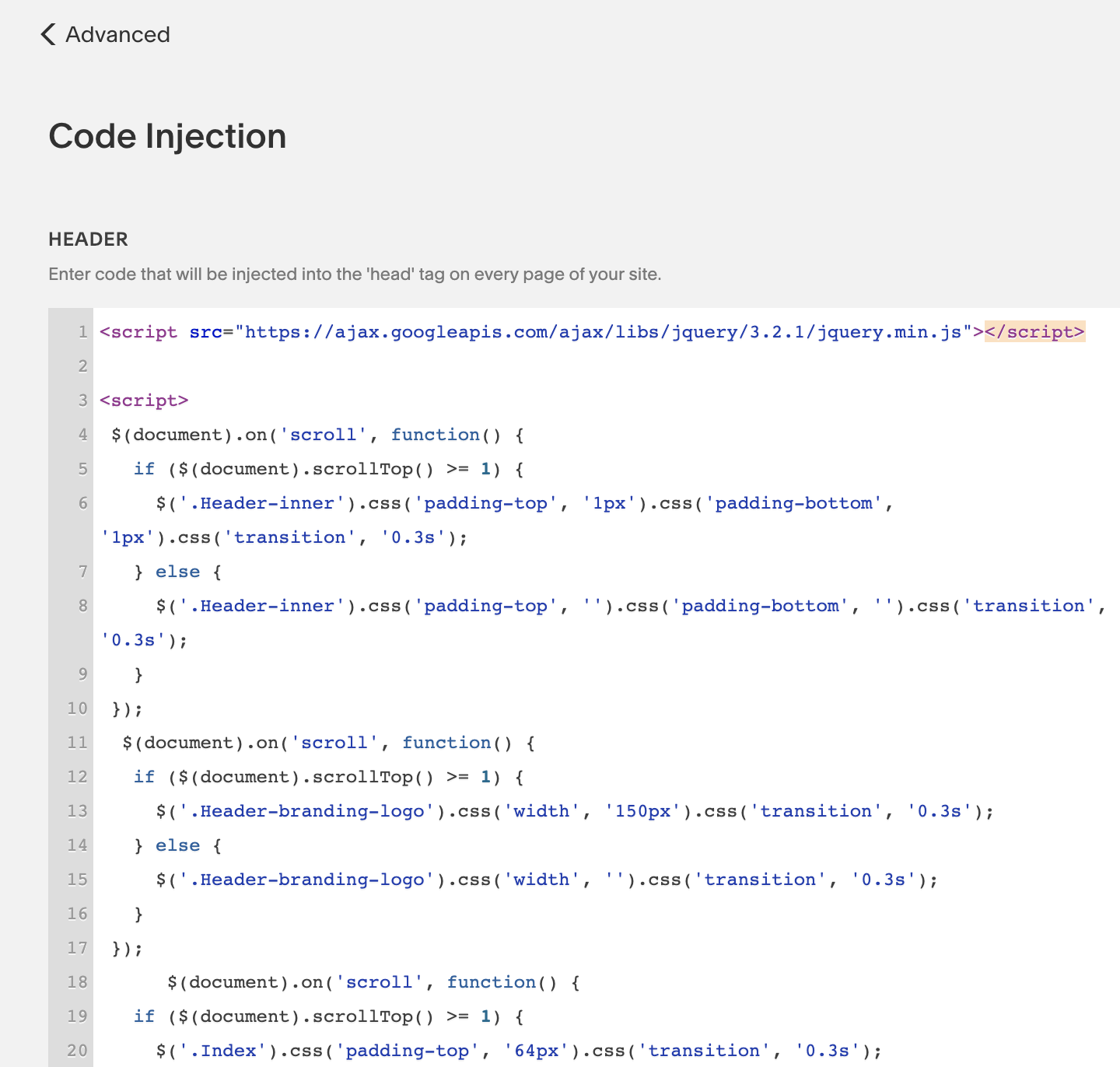Click line number 10 in gutter
The image size is (1120, 1067).
[x=77, y=708]
